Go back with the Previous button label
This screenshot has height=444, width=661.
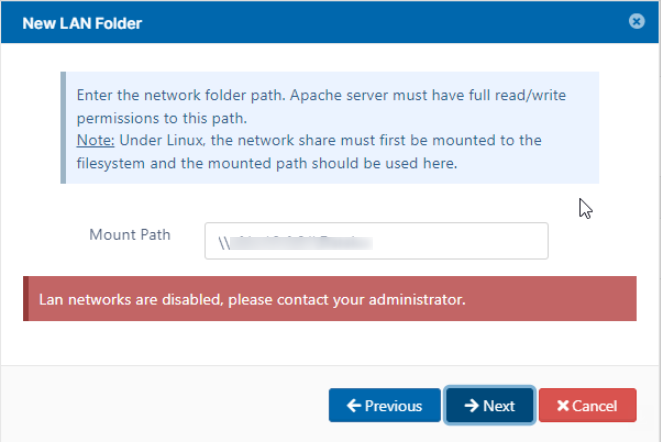click(393, 406)
